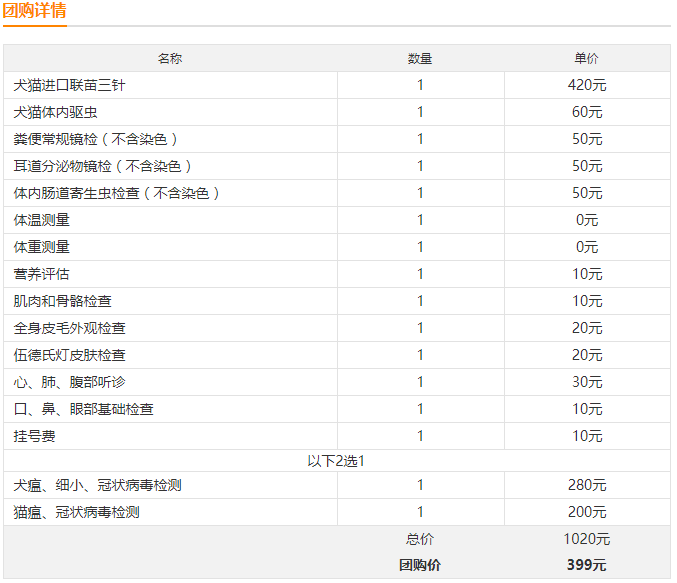Select the 犬猫体内驱虫 item name
The height and width of the screenshot is (583, 677).
point(55,112)
